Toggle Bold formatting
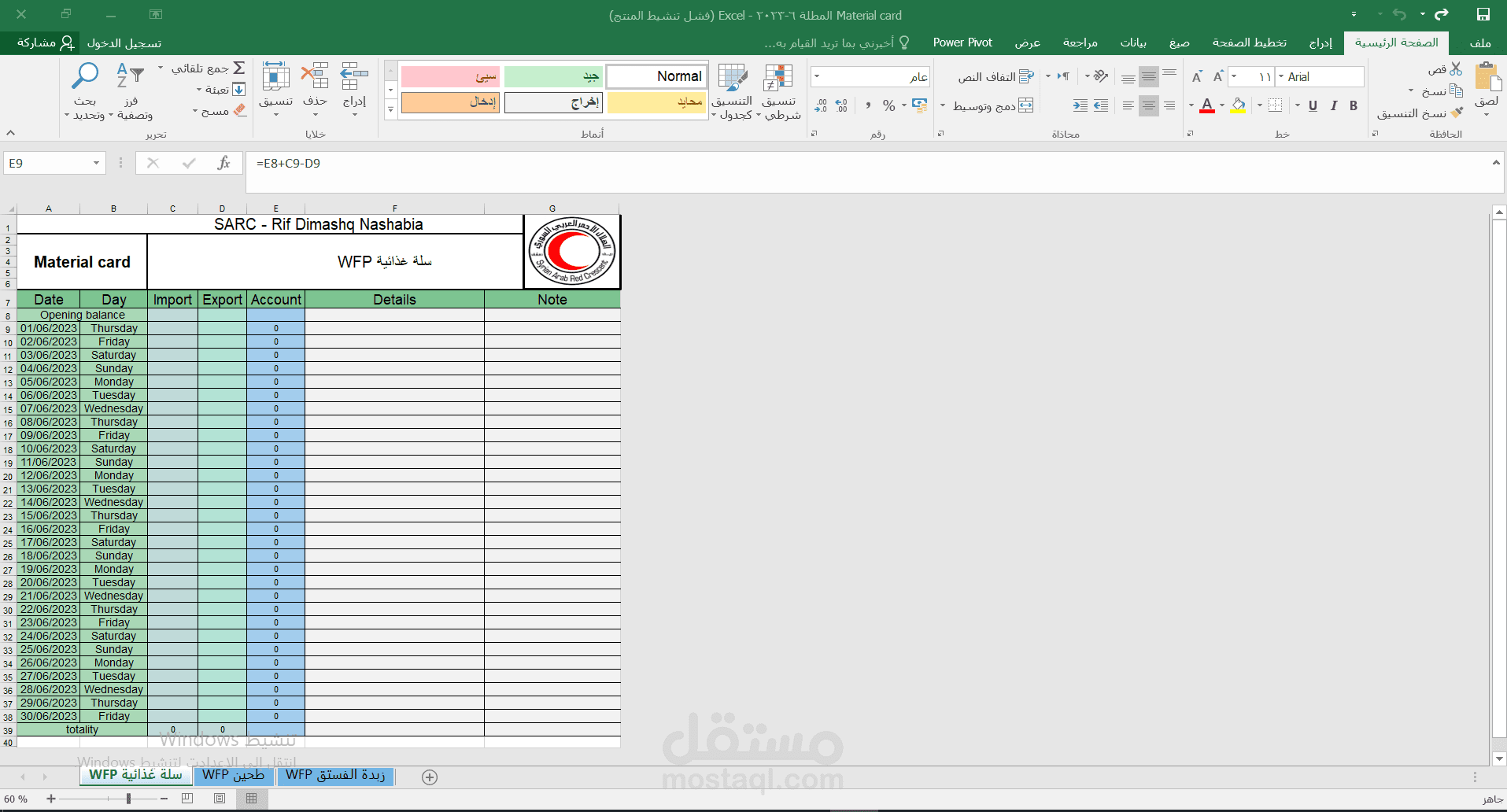Screen dimensions: 1507x812 [x=1354, y=105]
